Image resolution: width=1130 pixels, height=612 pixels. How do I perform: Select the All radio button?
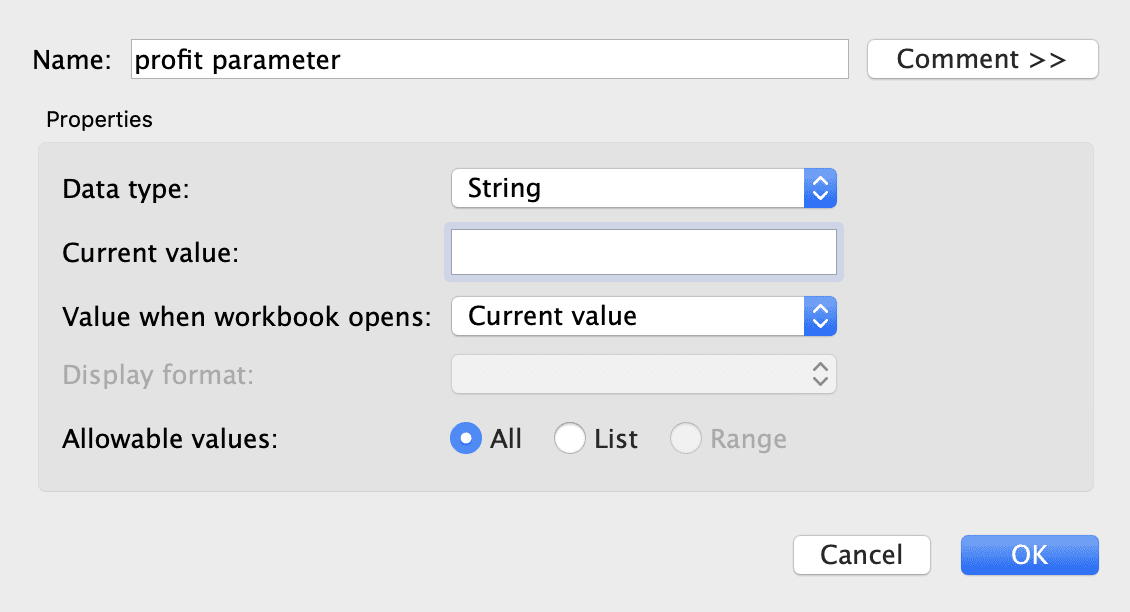click(x=466, y=438)
